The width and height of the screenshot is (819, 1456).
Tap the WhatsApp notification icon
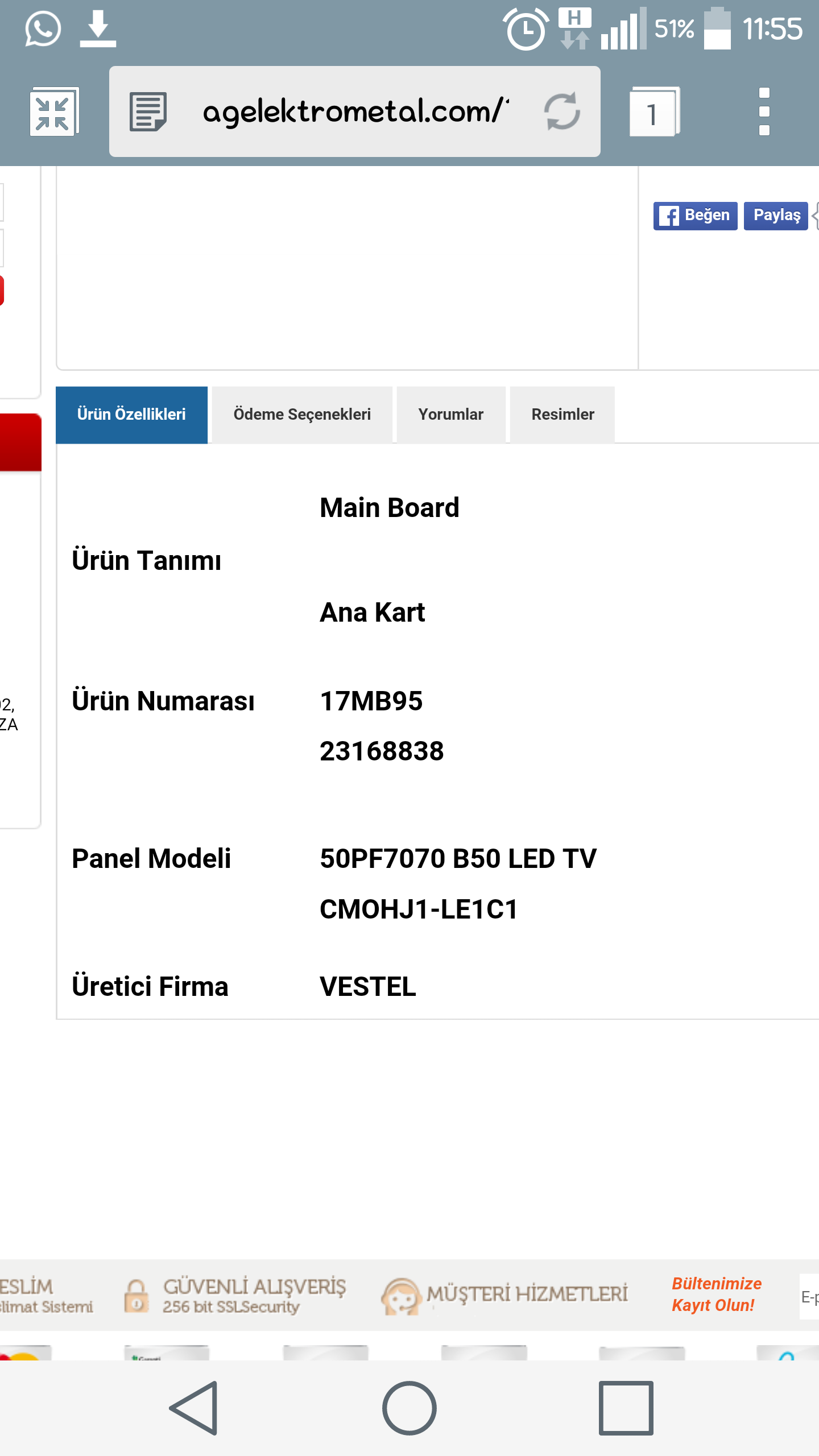43,28
